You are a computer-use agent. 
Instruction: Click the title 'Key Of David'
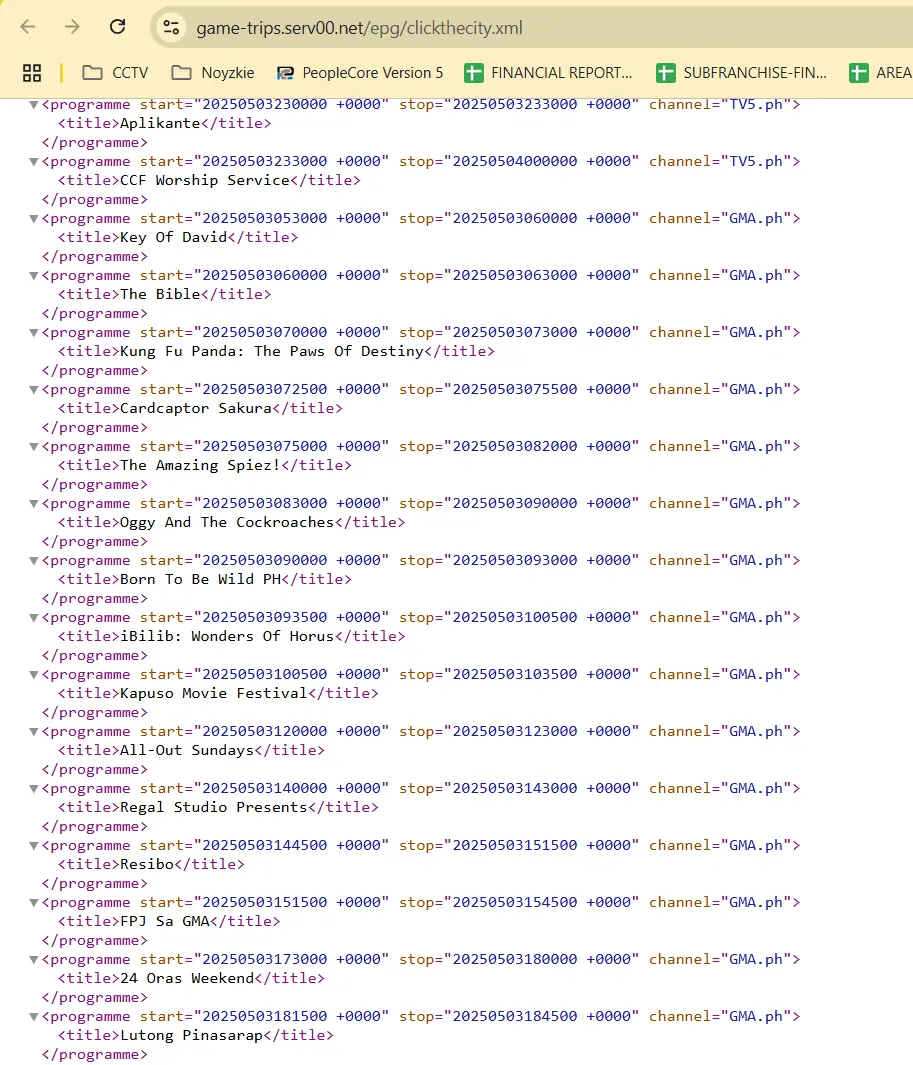click(174, 238)
